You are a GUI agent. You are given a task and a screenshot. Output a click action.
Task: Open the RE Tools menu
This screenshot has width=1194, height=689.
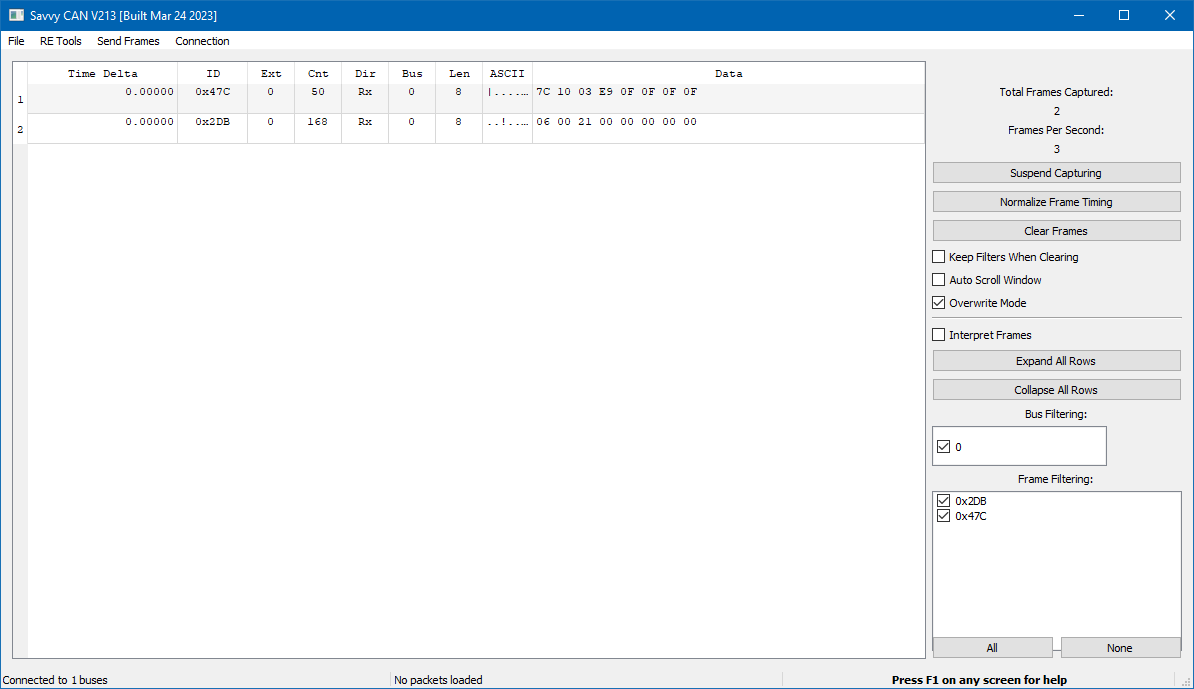[61, 41]
